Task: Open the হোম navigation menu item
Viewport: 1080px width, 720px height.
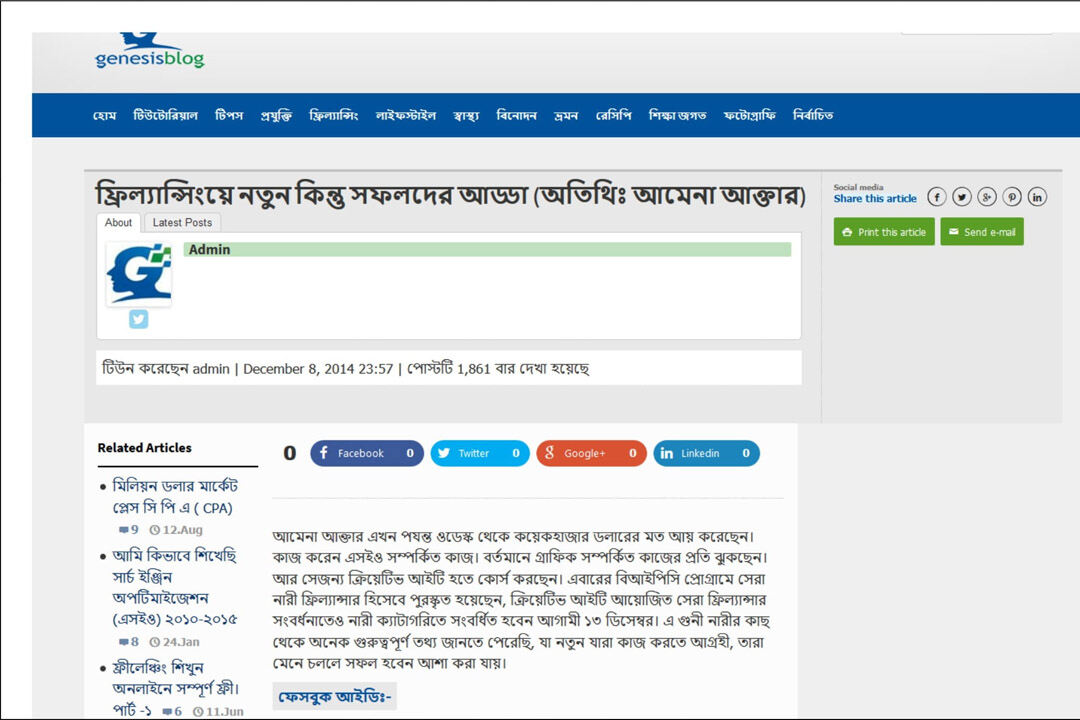Action: coord(104,115)
